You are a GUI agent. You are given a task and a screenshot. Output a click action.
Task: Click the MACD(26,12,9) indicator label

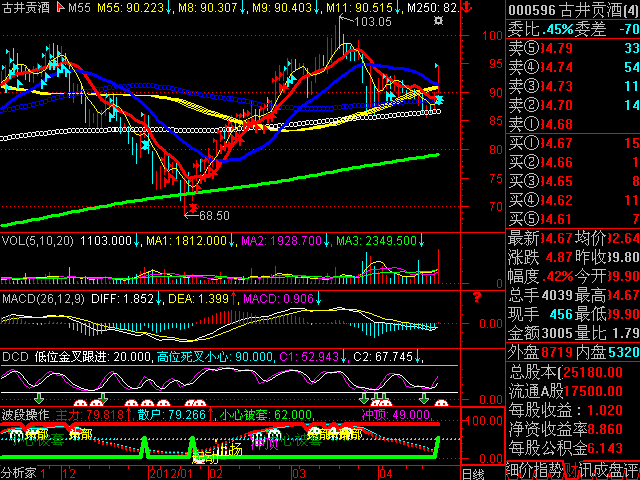pos(43,299)
